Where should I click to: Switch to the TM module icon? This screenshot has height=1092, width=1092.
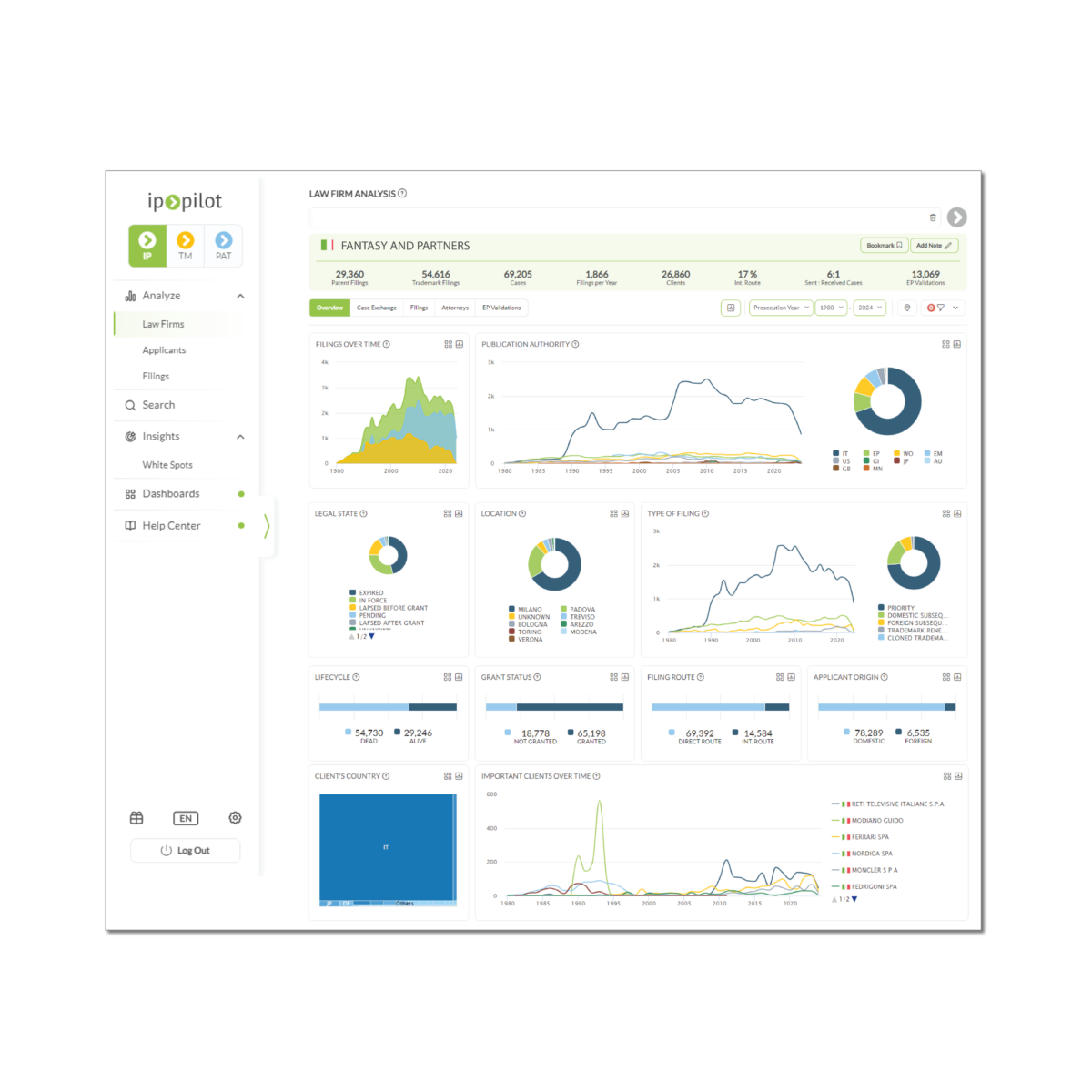pyautogui.click(x=186, y=245)
